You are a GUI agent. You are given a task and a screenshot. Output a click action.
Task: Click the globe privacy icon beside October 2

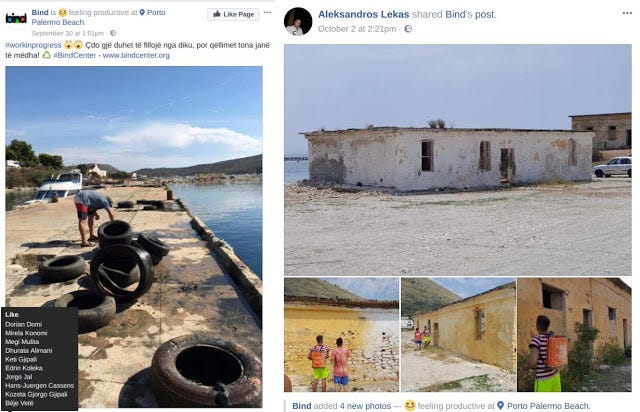408,29
